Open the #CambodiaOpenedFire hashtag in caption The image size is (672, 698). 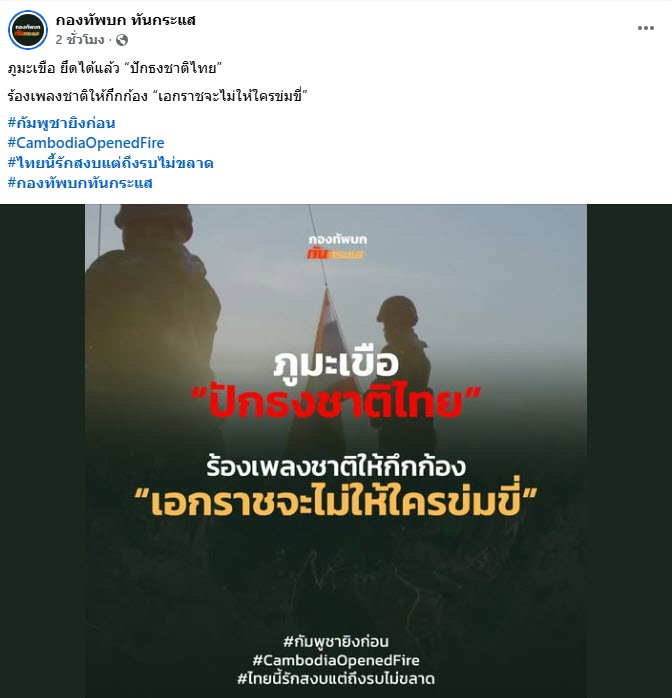[x=86, y=142]
